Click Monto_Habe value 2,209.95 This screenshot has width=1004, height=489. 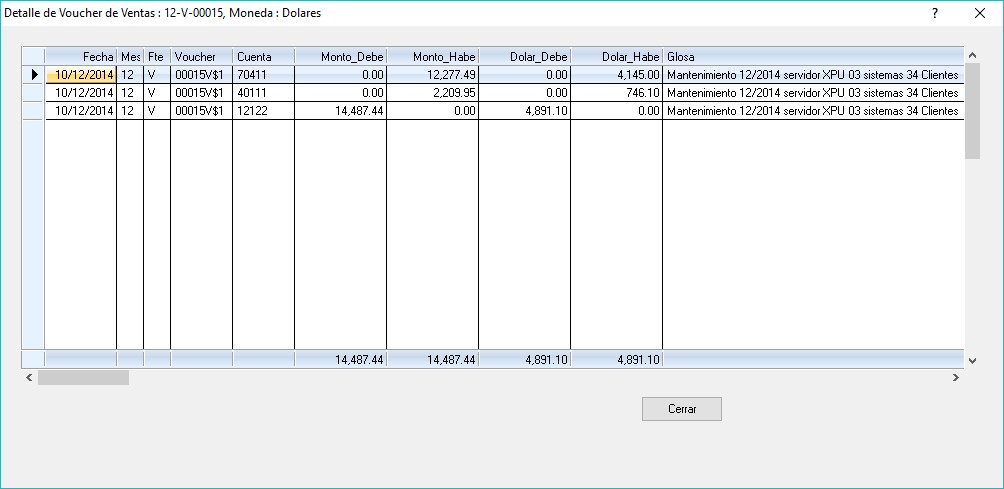click(432, 92)
